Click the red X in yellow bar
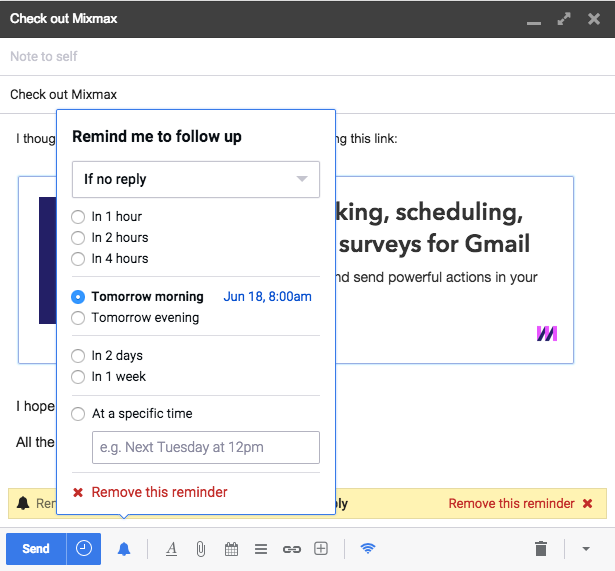The width and height of the screenshot is (615, 571). (x=587, y=504)
